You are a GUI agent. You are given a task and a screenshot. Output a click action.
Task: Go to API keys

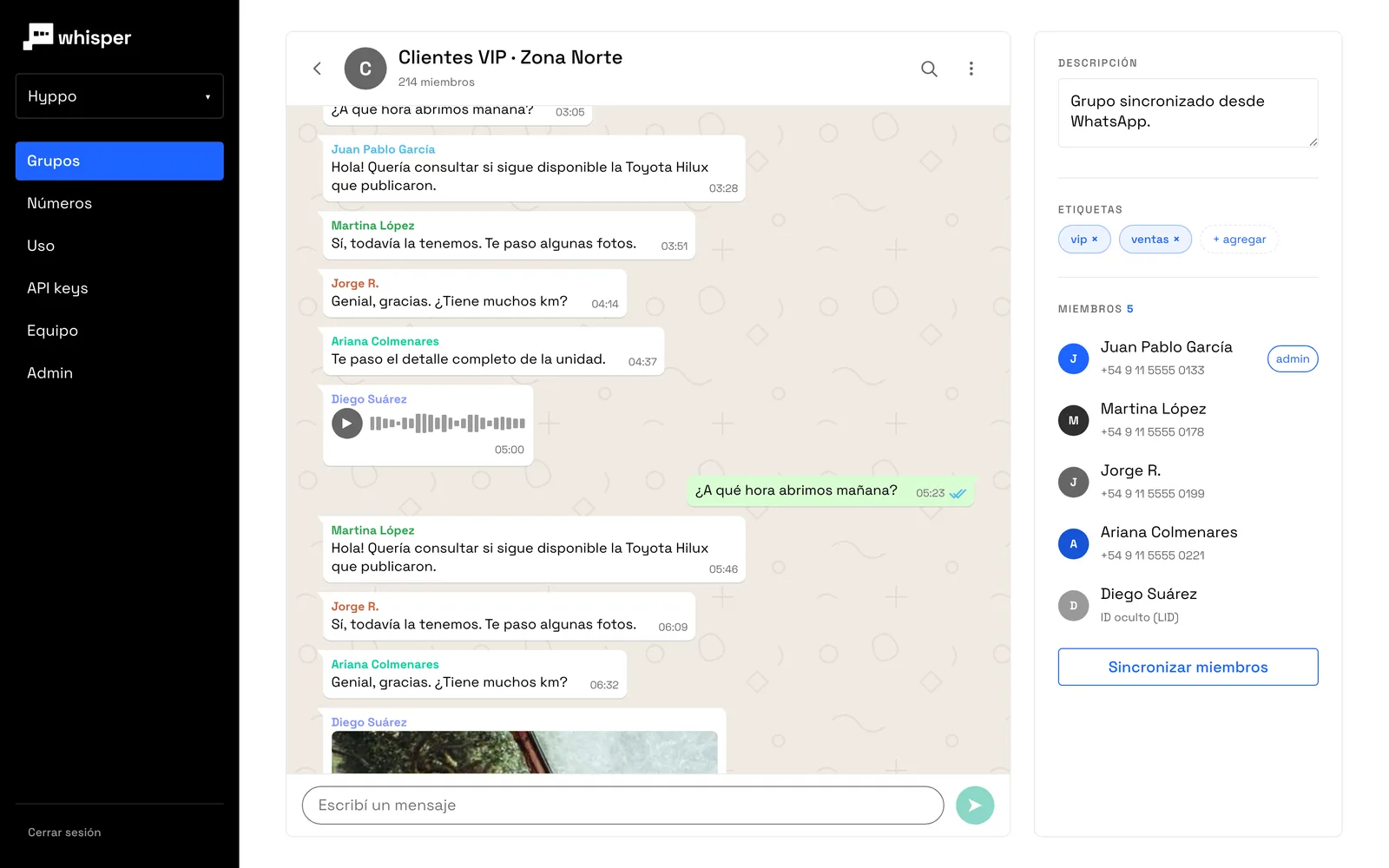click(120, 288)
